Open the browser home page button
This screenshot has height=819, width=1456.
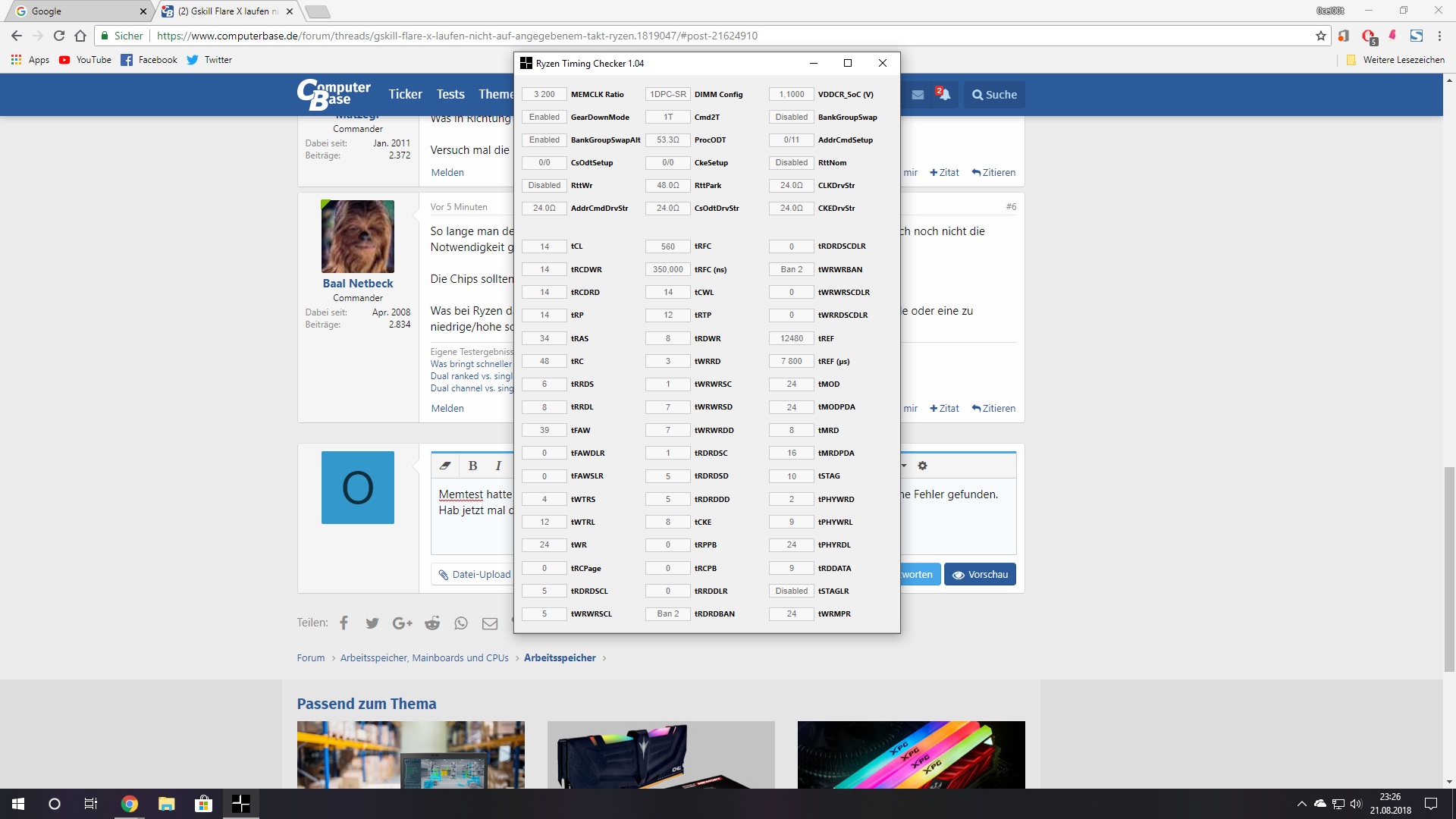(80, 36)
